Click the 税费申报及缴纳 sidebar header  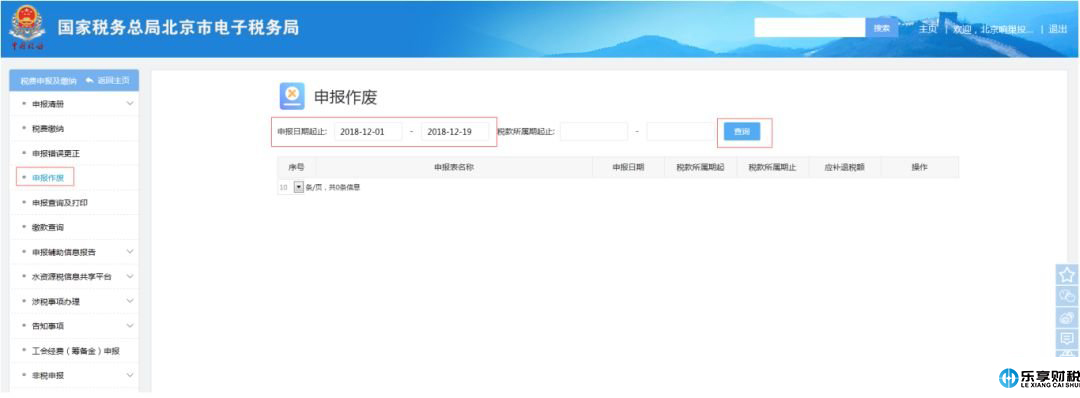(48, 81)
